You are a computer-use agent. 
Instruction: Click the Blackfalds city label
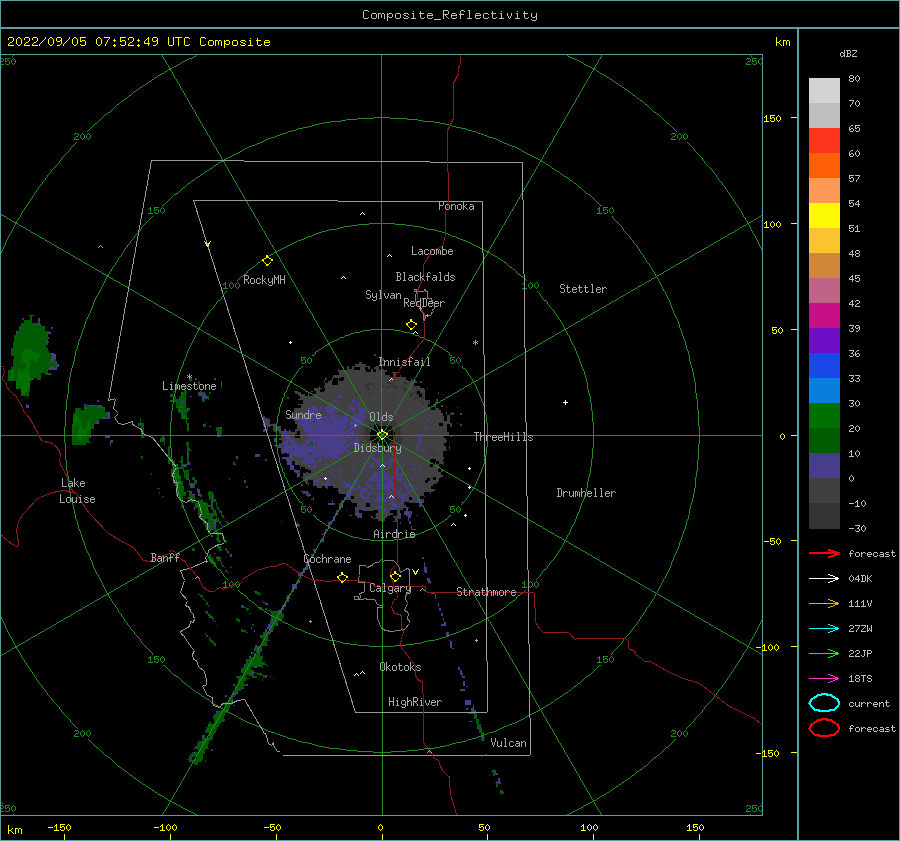[x=425, y=277]
